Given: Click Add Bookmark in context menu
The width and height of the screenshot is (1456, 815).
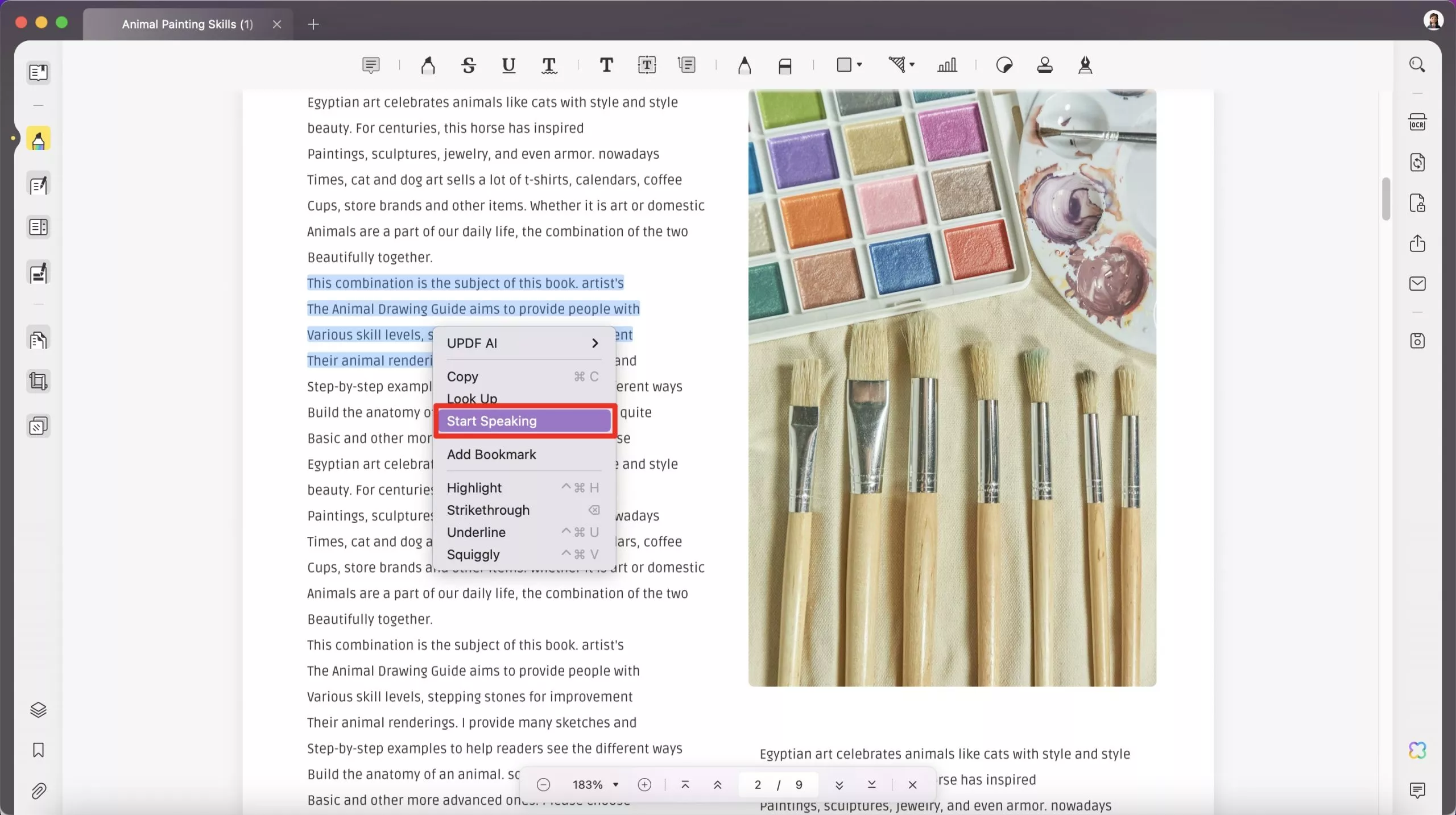Looking at the screenshot, I should pos(491,454).
